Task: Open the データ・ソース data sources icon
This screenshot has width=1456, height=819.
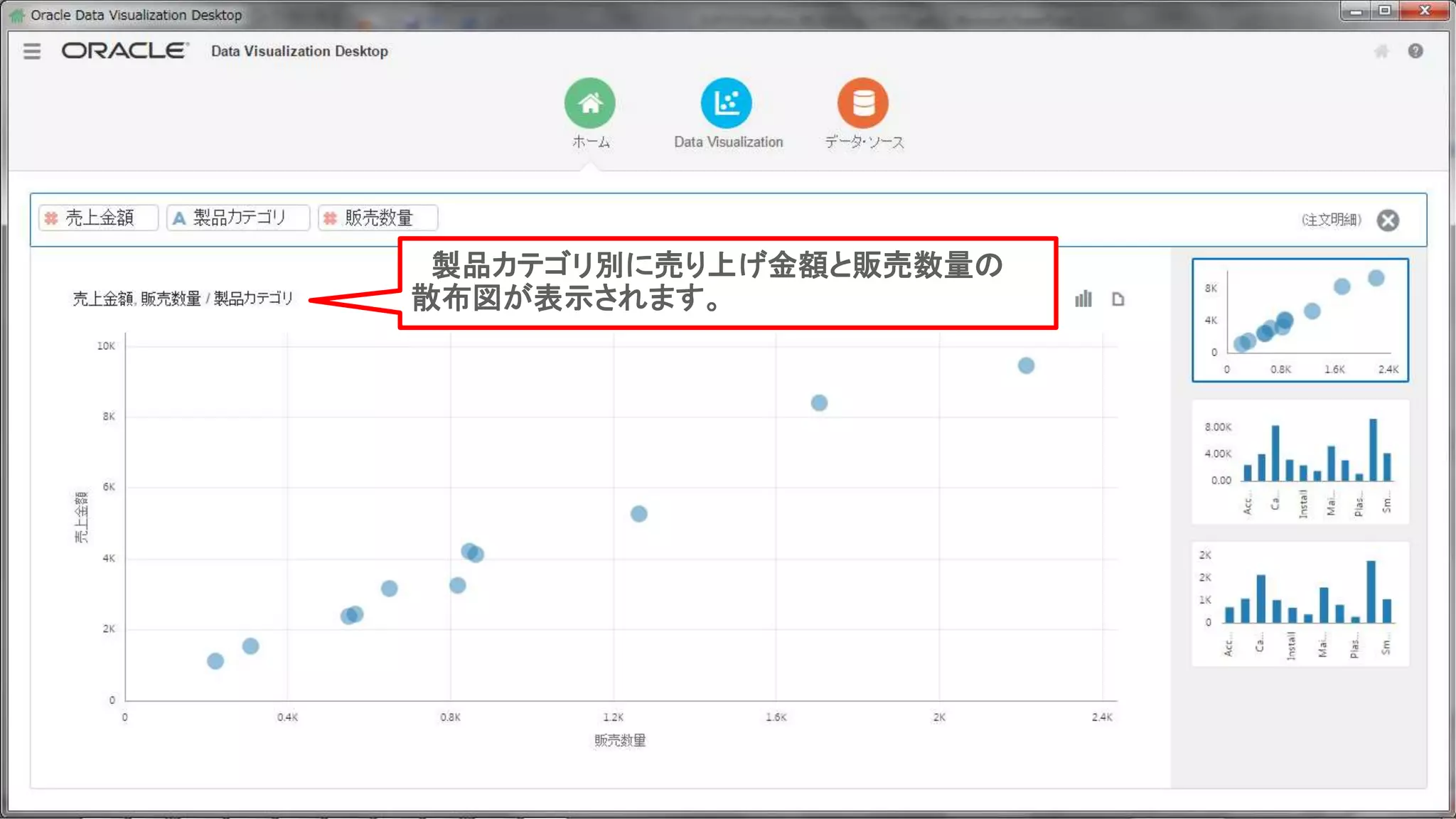Action: point(863,103)
